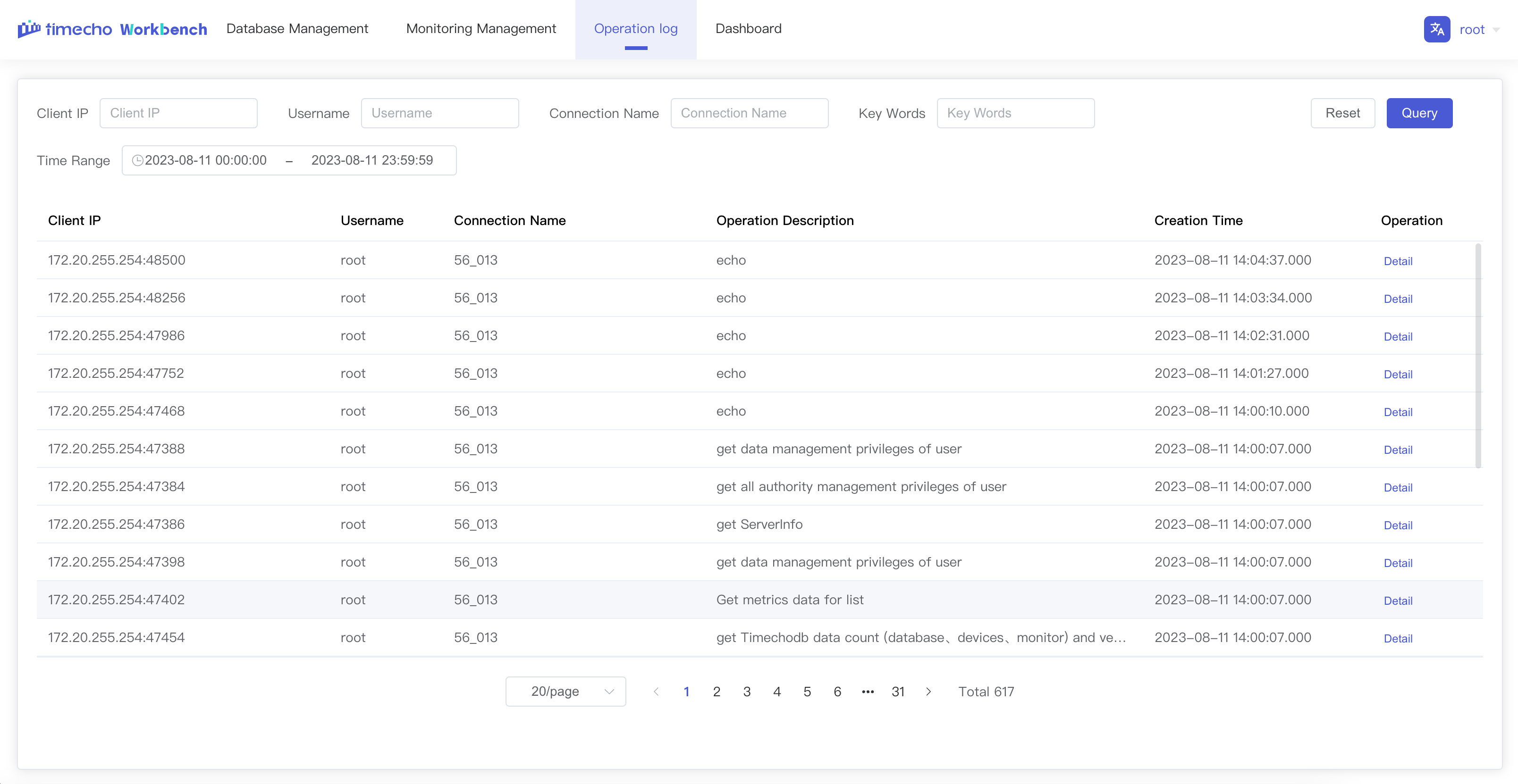
Task: Open Detail for row 14:01:27.000
Action: pyautogui.click(x=1398, y=374)
